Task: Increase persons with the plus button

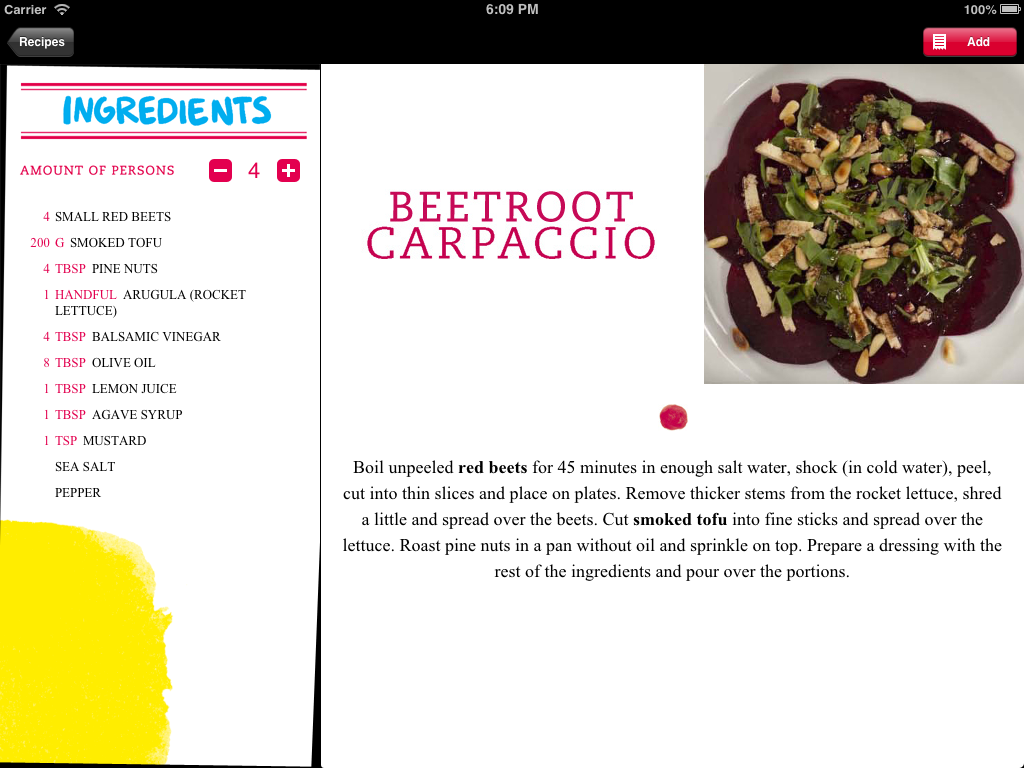Action: [288, 170]
